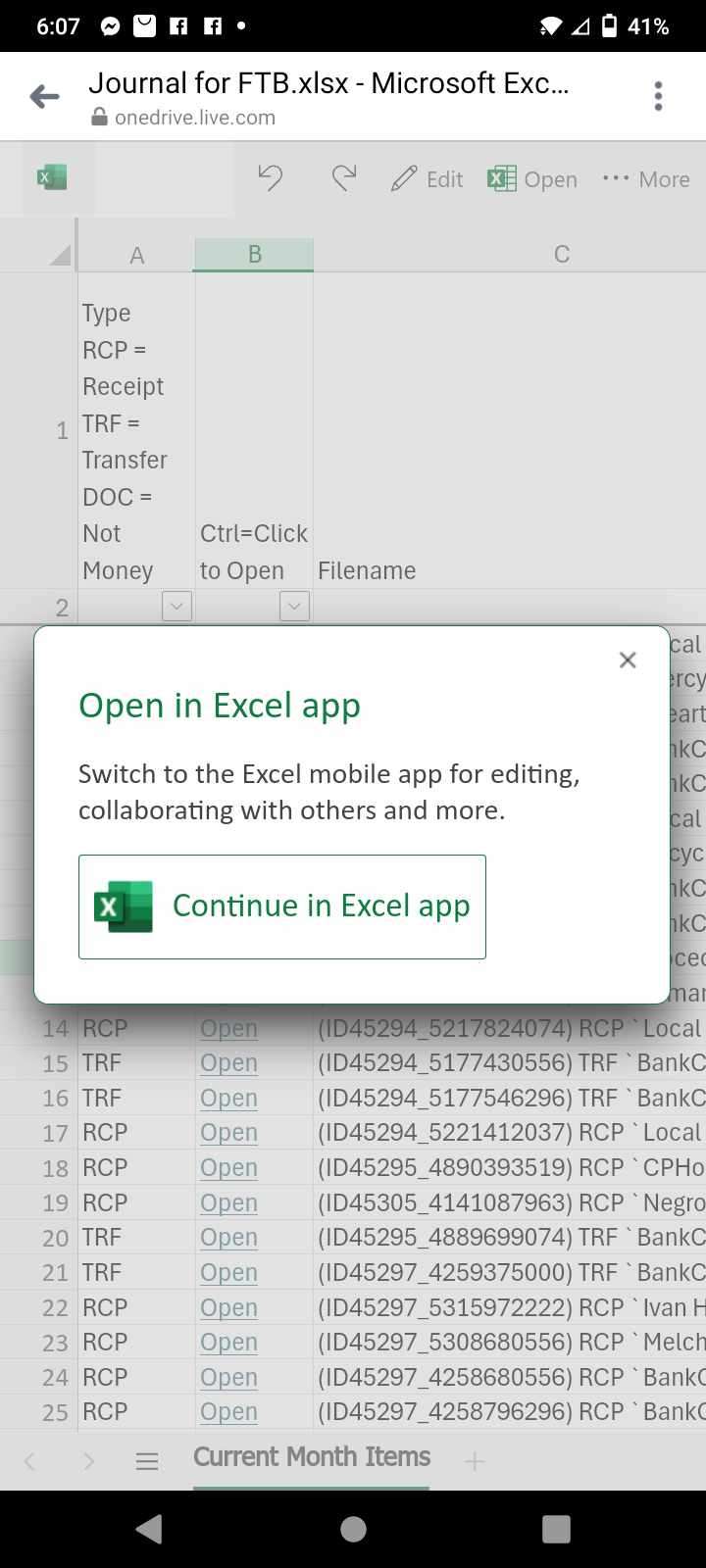Open the all sheets list icon

[147, 1462]
